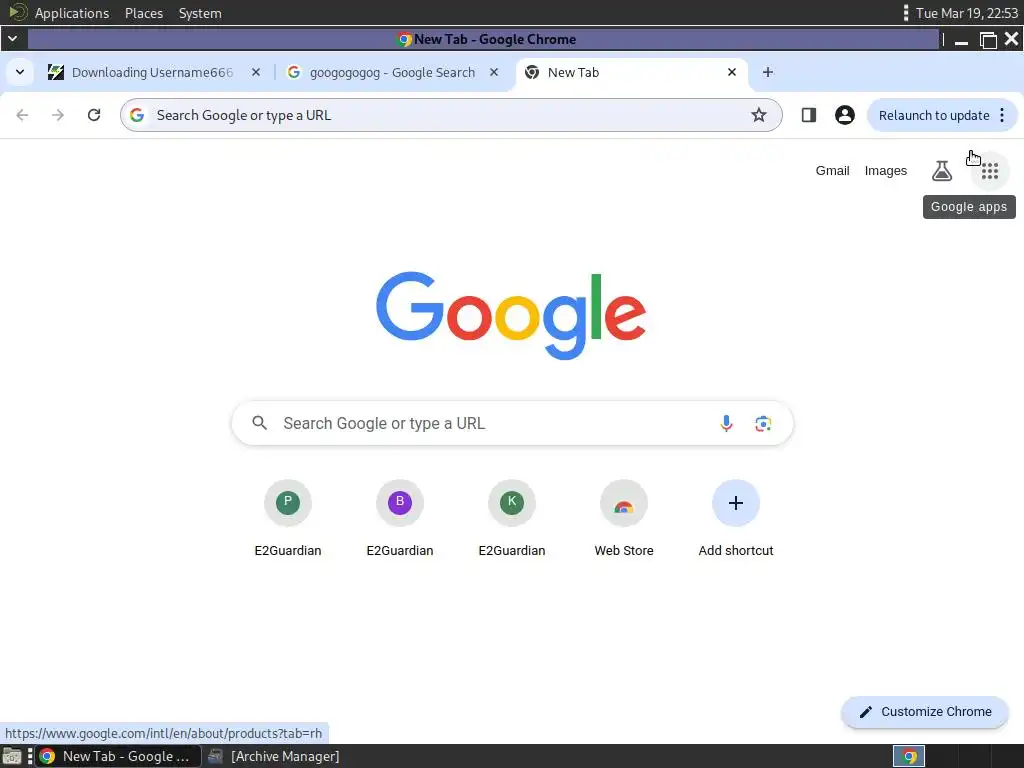
Task: Focus the central Google search box
Action: pyautogui.click(x=513, y=423)
